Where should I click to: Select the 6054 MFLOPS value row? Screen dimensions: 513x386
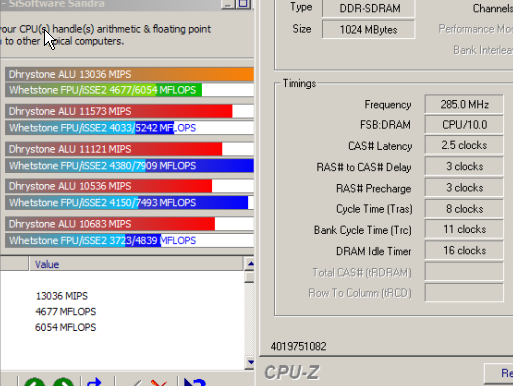66,327
